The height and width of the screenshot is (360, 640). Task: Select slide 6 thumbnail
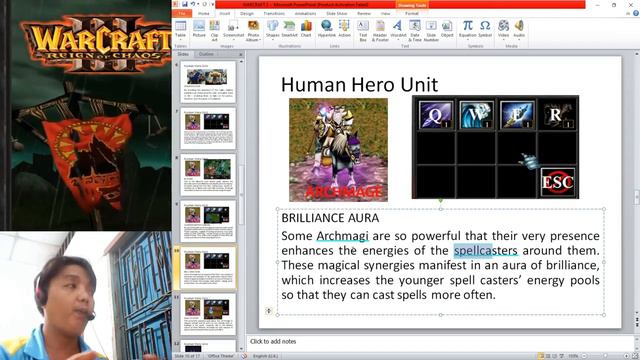click(208, 82)
